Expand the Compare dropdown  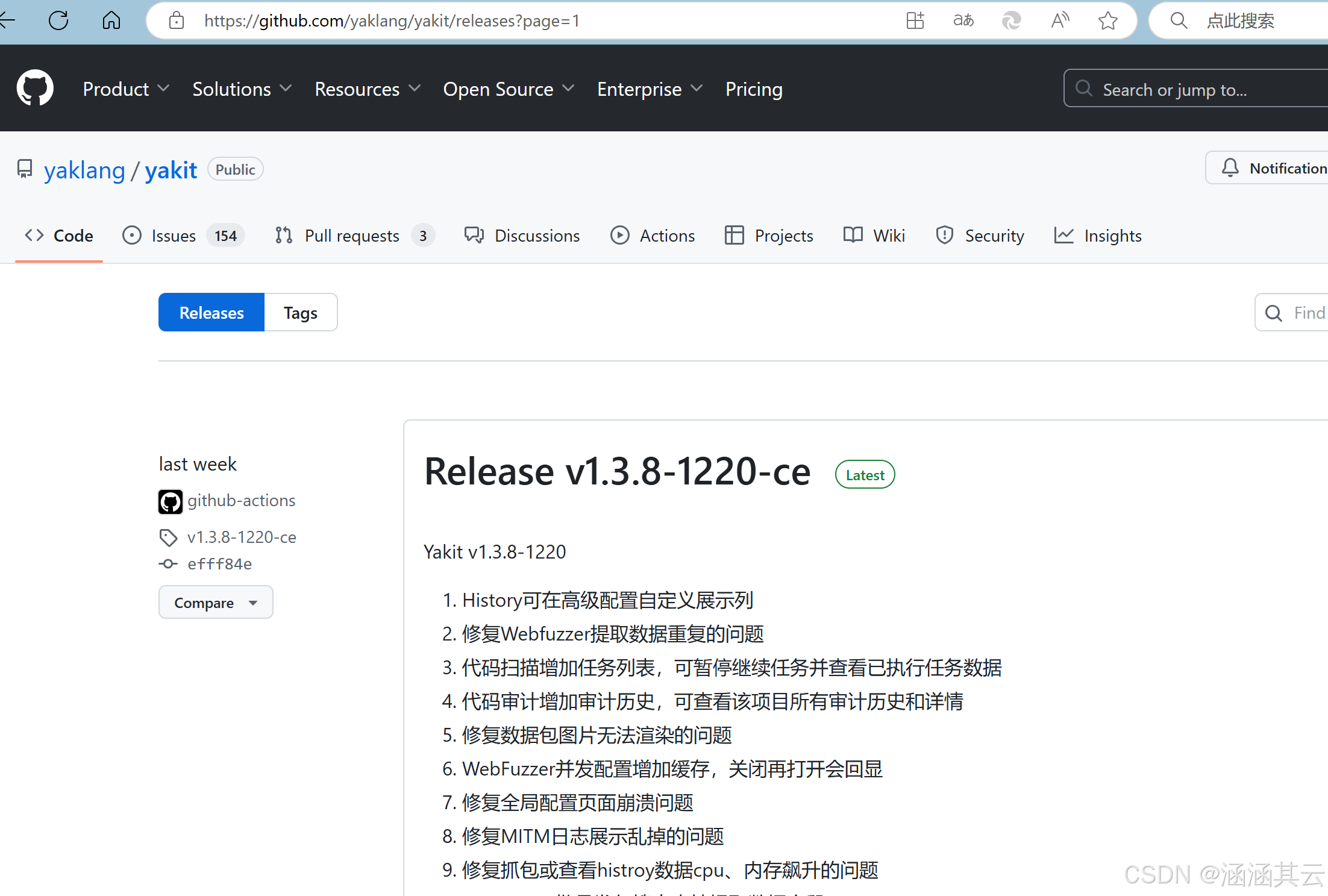click(216, 603)
